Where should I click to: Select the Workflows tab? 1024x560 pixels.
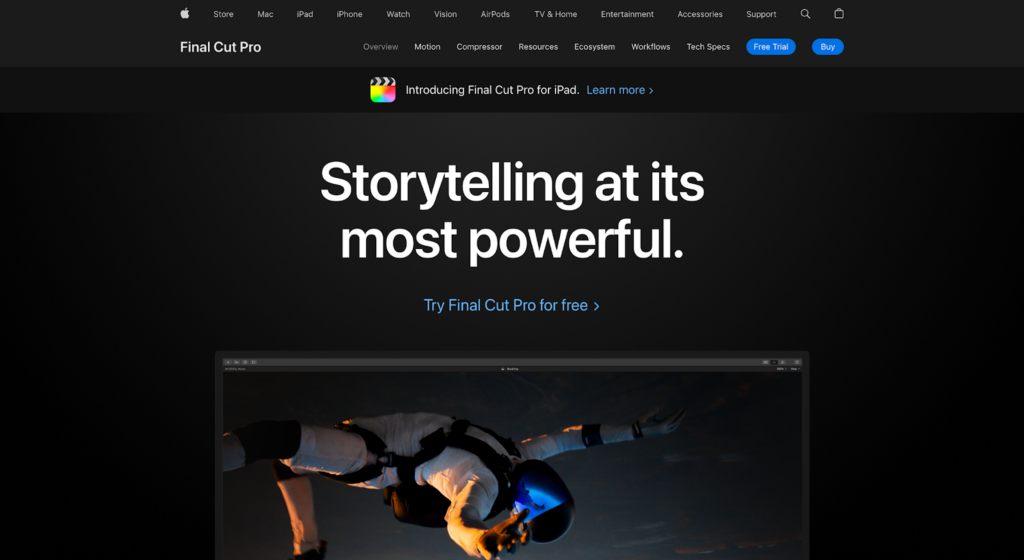coord(650,47)
